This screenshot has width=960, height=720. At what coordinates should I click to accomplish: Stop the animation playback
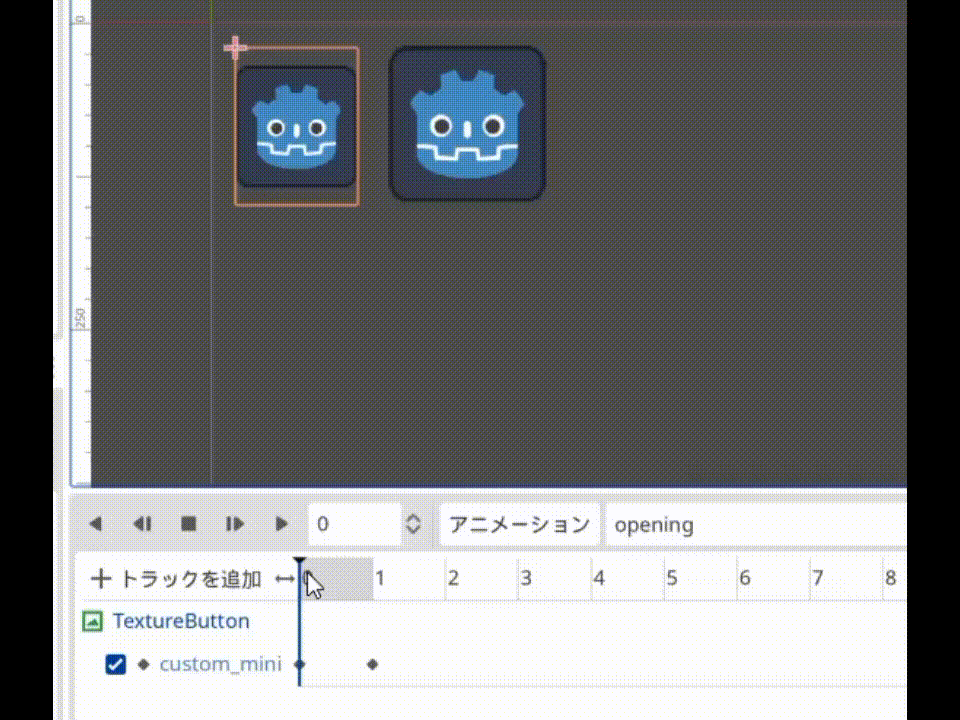coord(189,524)
